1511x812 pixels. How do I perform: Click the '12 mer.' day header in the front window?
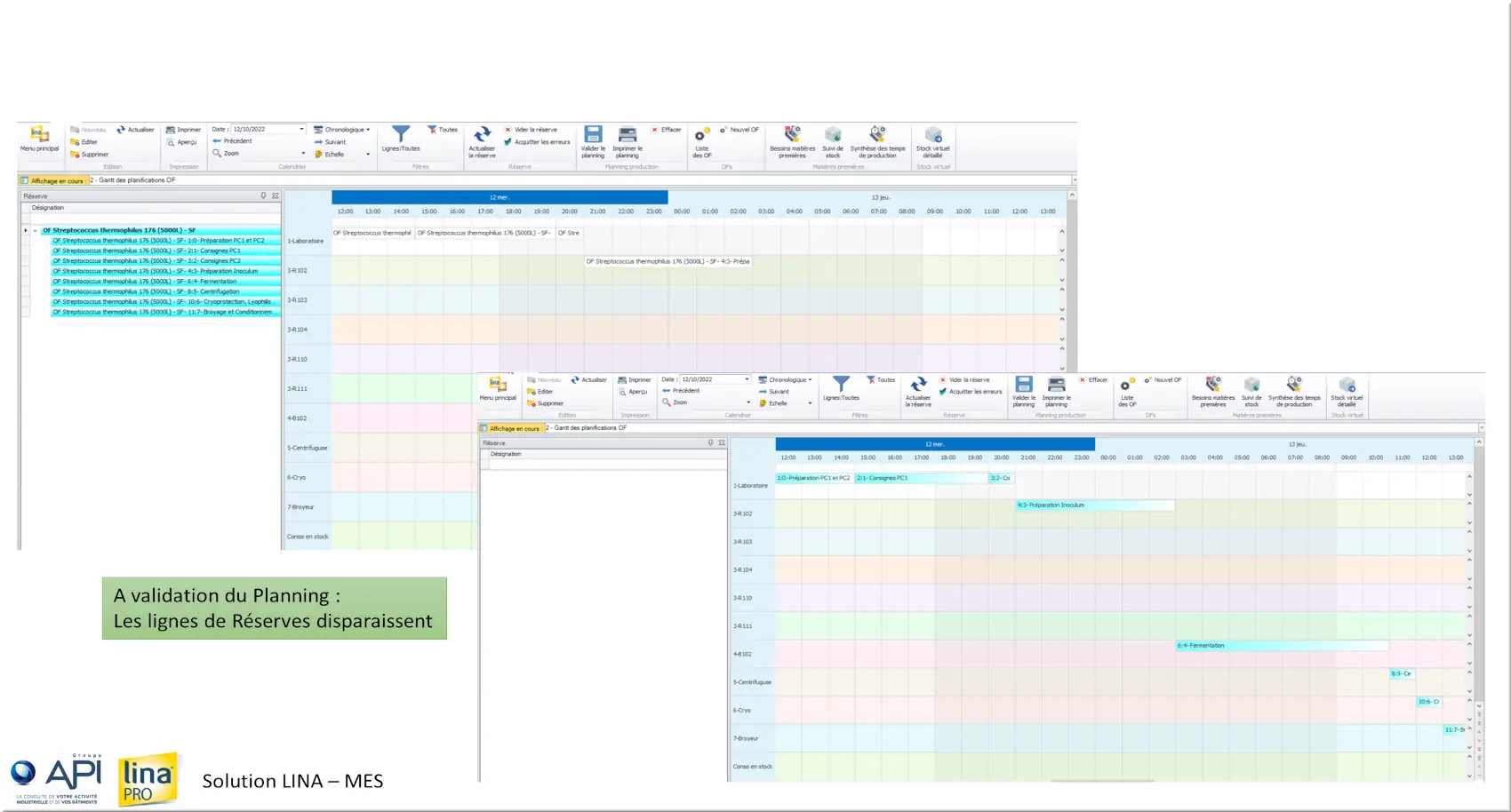[935, 444]
